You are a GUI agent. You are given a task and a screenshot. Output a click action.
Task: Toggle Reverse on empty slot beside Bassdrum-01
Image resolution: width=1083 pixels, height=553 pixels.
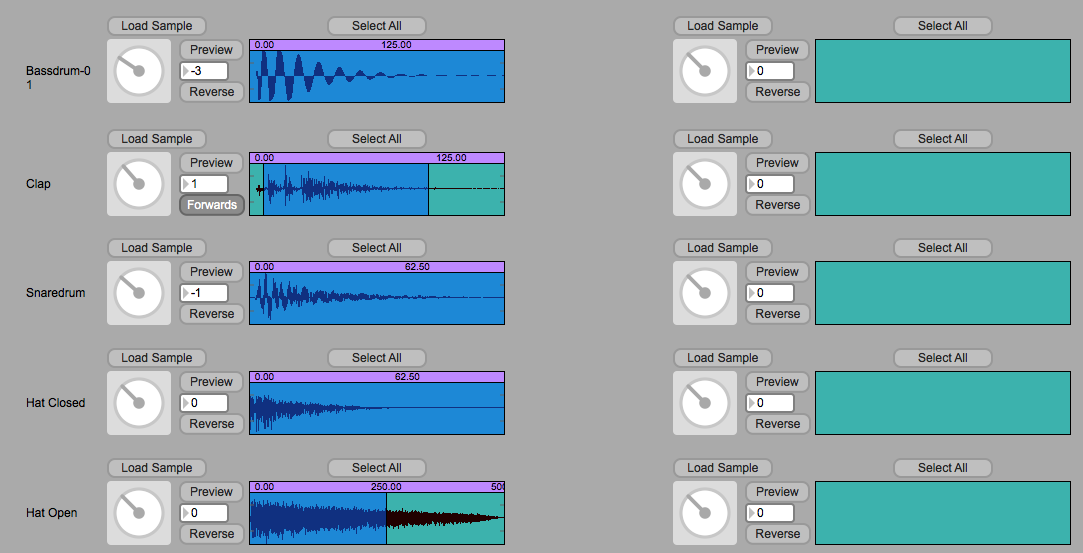777,92
